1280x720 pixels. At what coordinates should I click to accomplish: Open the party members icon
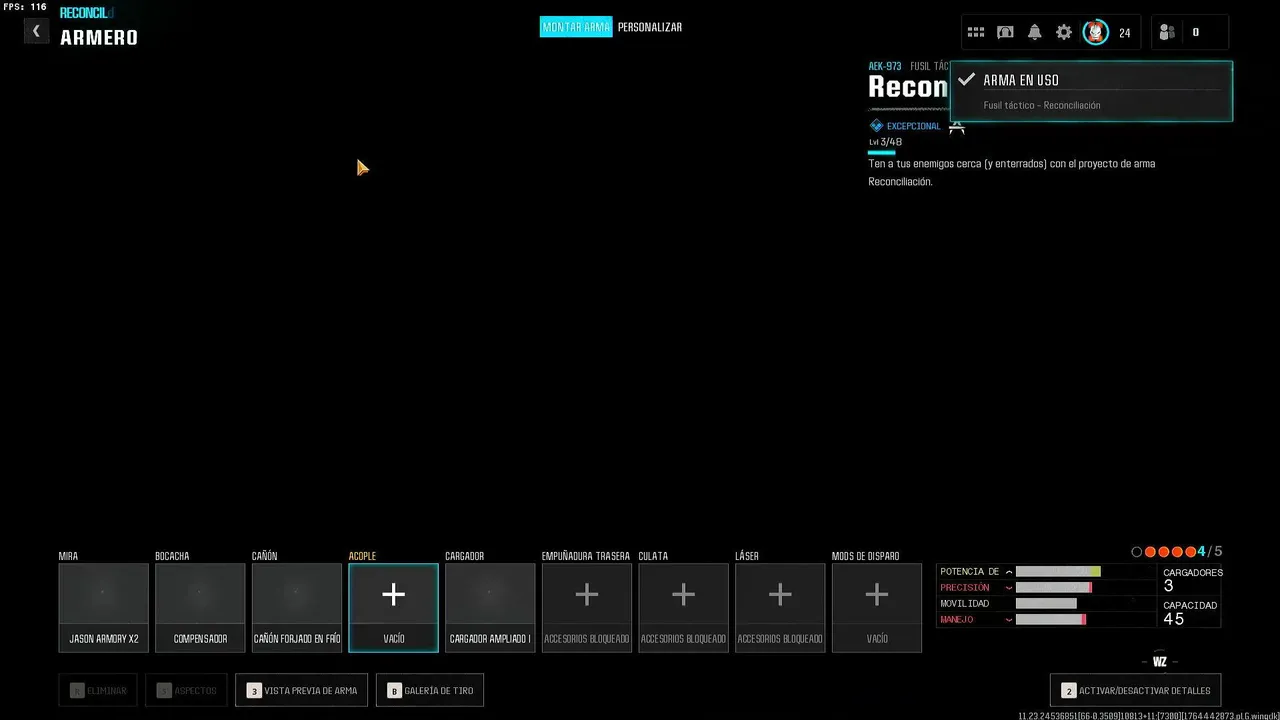(x=1167, y=32)
